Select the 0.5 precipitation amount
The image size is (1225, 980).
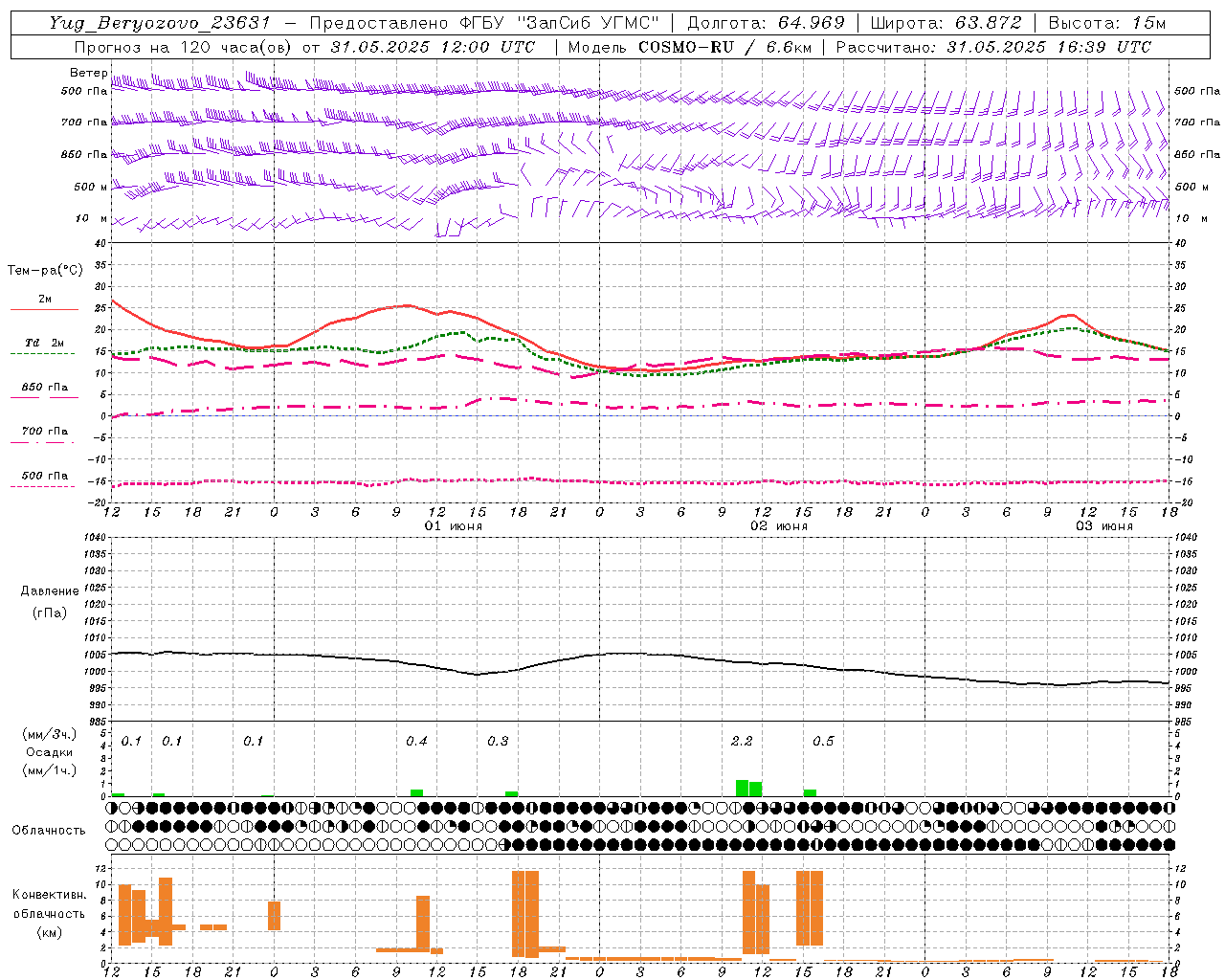tap(823, 742)
